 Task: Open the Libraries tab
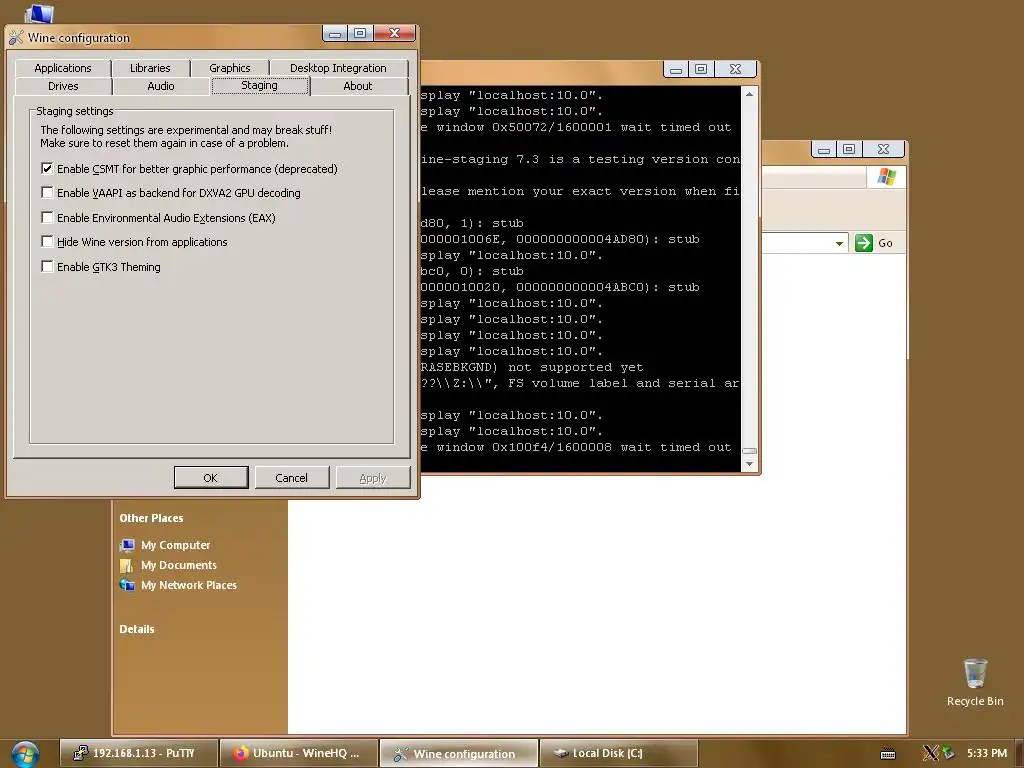pos(150,68)
